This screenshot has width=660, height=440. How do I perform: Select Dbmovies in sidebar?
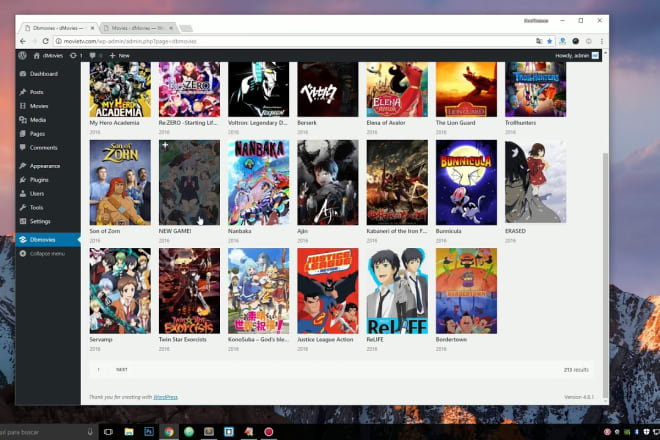48,240
